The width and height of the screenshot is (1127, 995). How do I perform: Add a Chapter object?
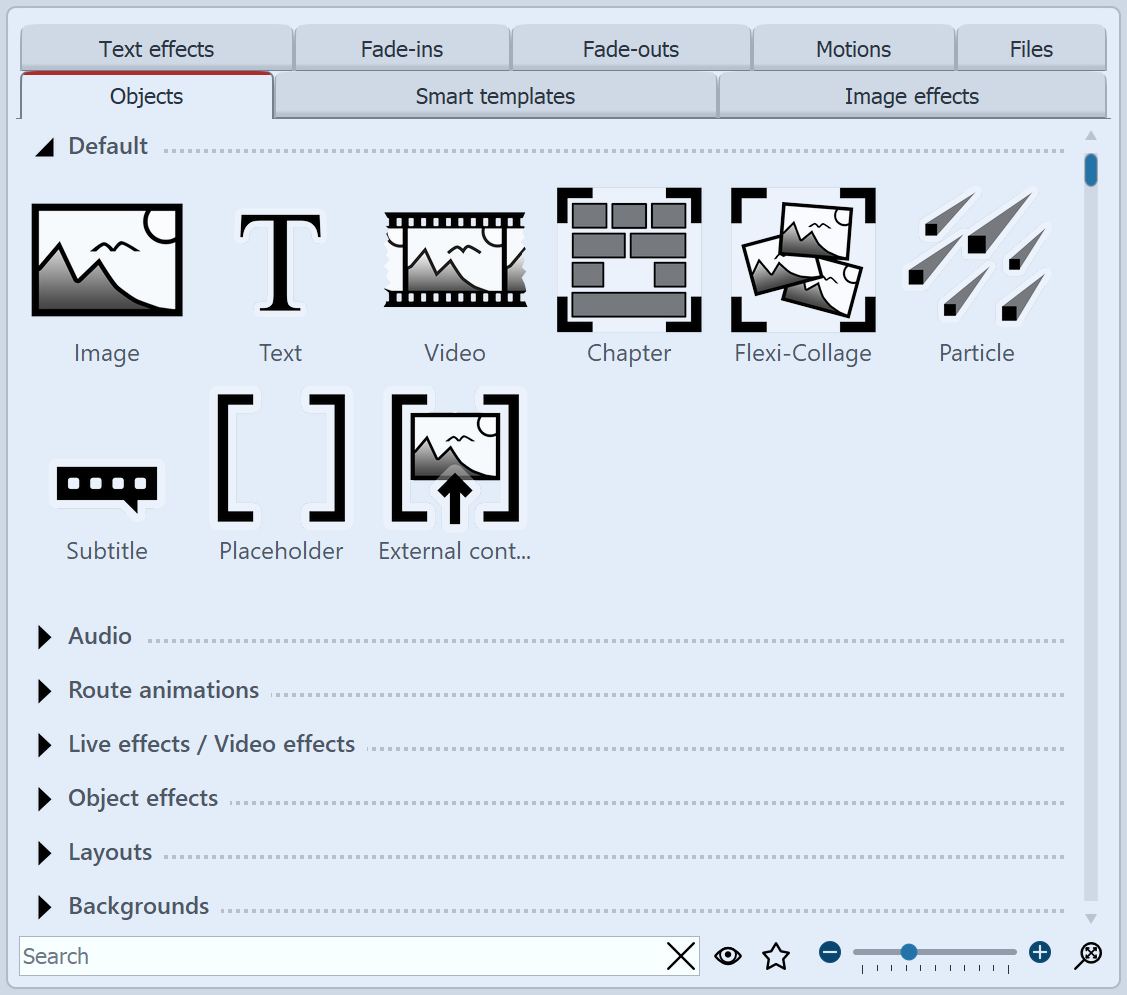[628, 259]
